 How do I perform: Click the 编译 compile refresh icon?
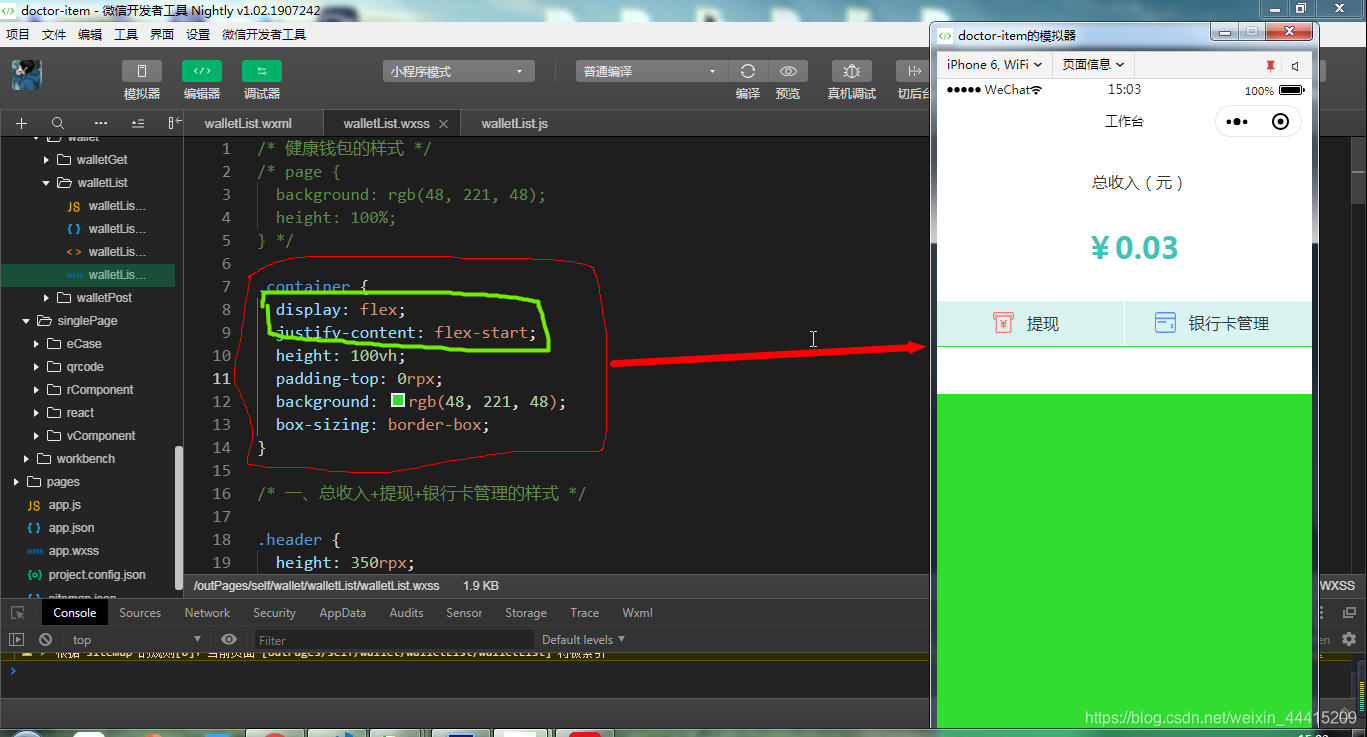pyautogui.click(x=748, y=71)
